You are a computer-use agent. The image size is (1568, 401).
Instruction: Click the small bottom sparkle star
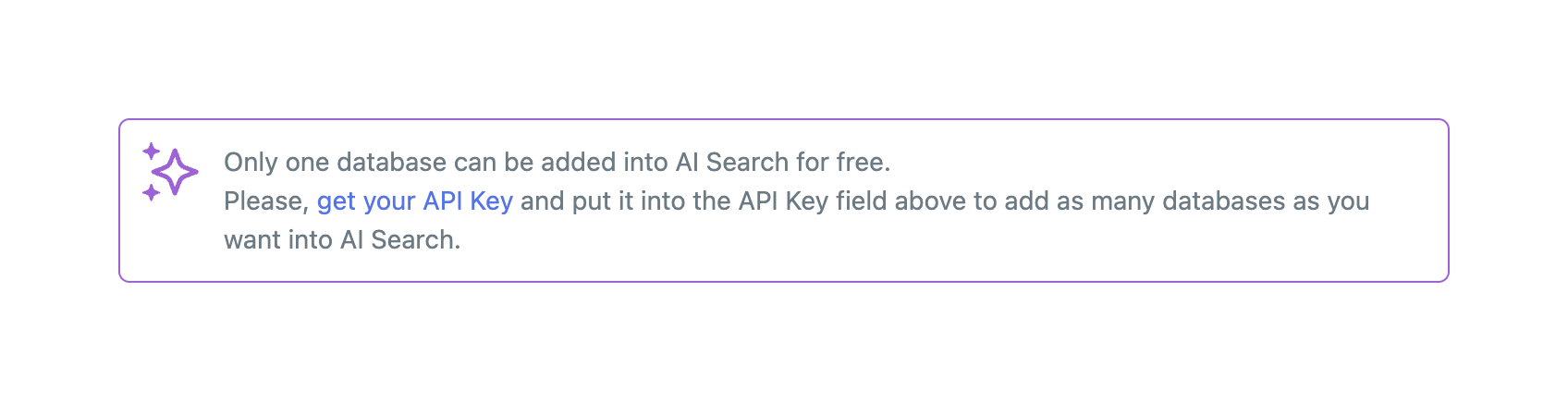point(151,192)
